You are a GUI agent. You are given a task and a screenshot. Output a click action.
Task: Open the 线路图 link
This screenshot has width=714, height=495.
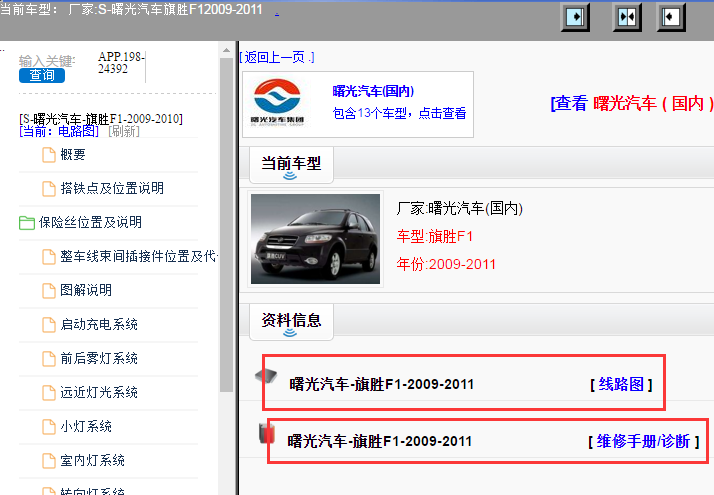coord(621,385)
